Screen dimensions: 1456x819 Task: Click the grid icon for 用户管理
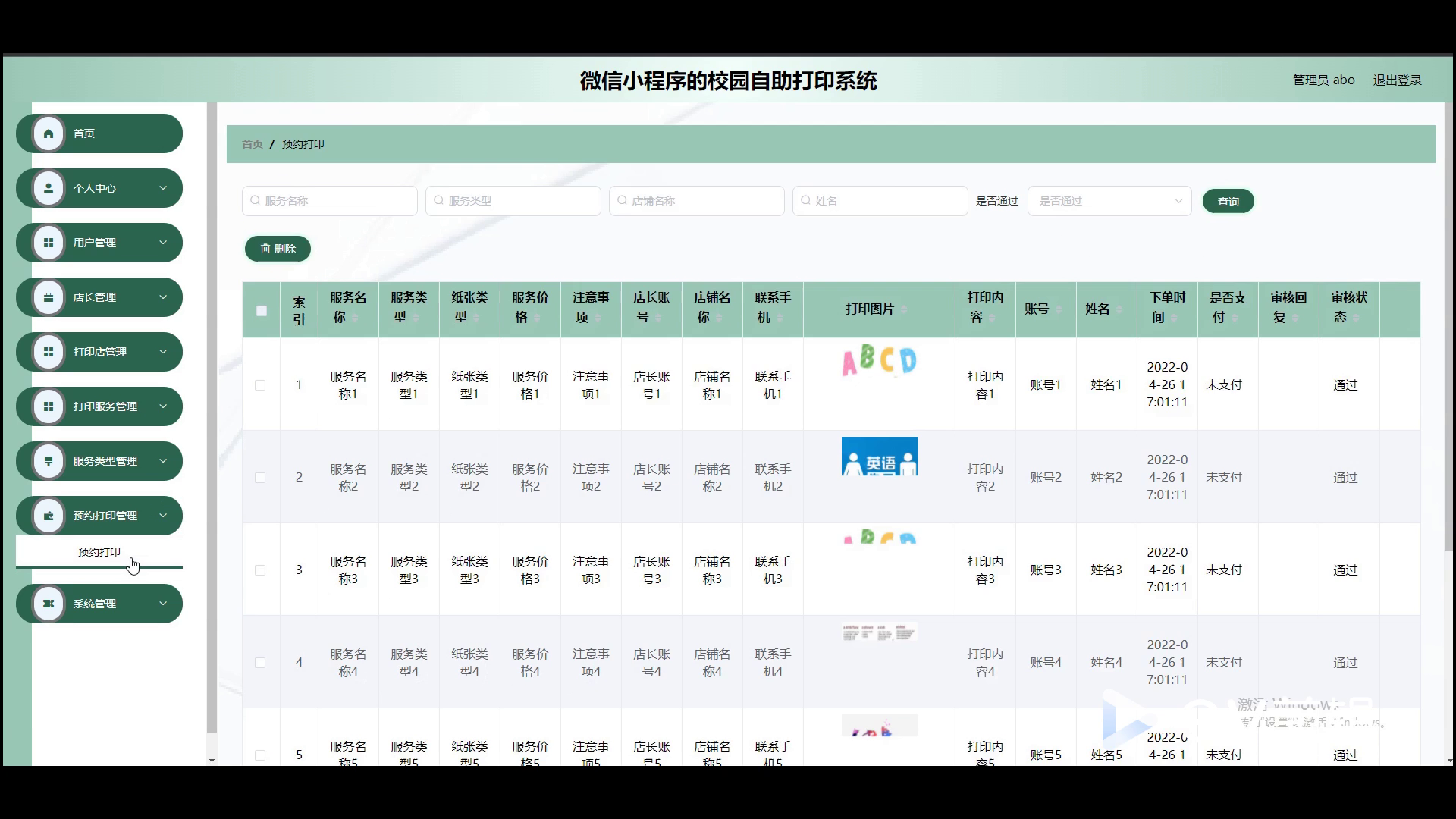49,243
